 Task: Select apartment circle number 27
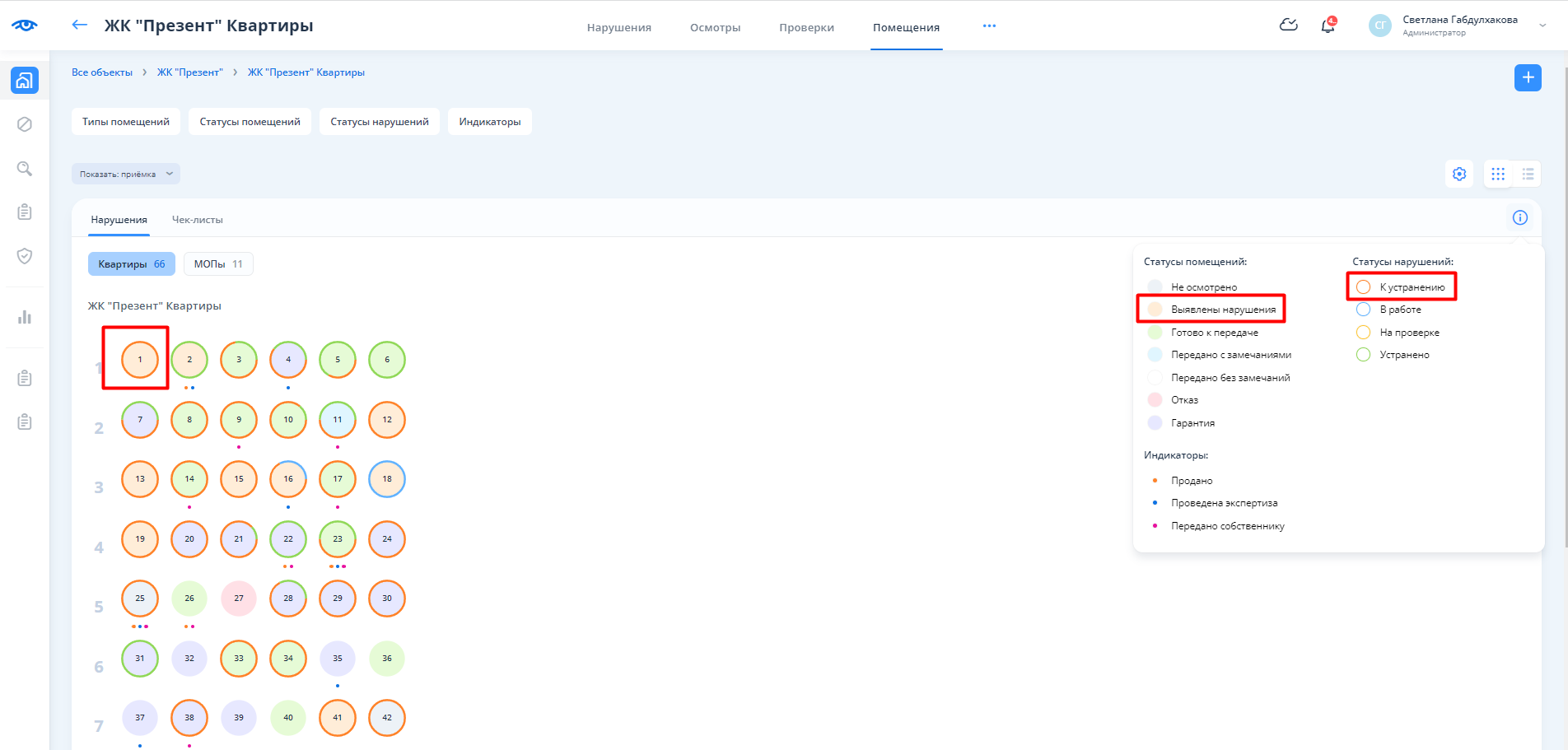click(239, 599)
